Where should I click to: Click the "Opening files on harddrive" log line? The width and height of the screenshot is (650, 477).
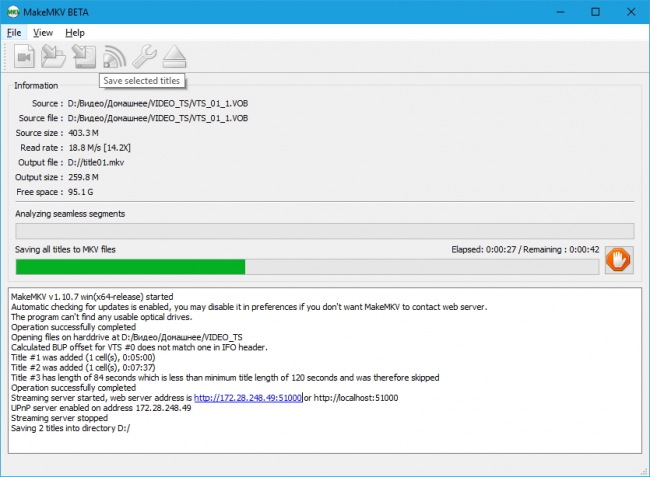pyautogui.click(x=127, y=337)
